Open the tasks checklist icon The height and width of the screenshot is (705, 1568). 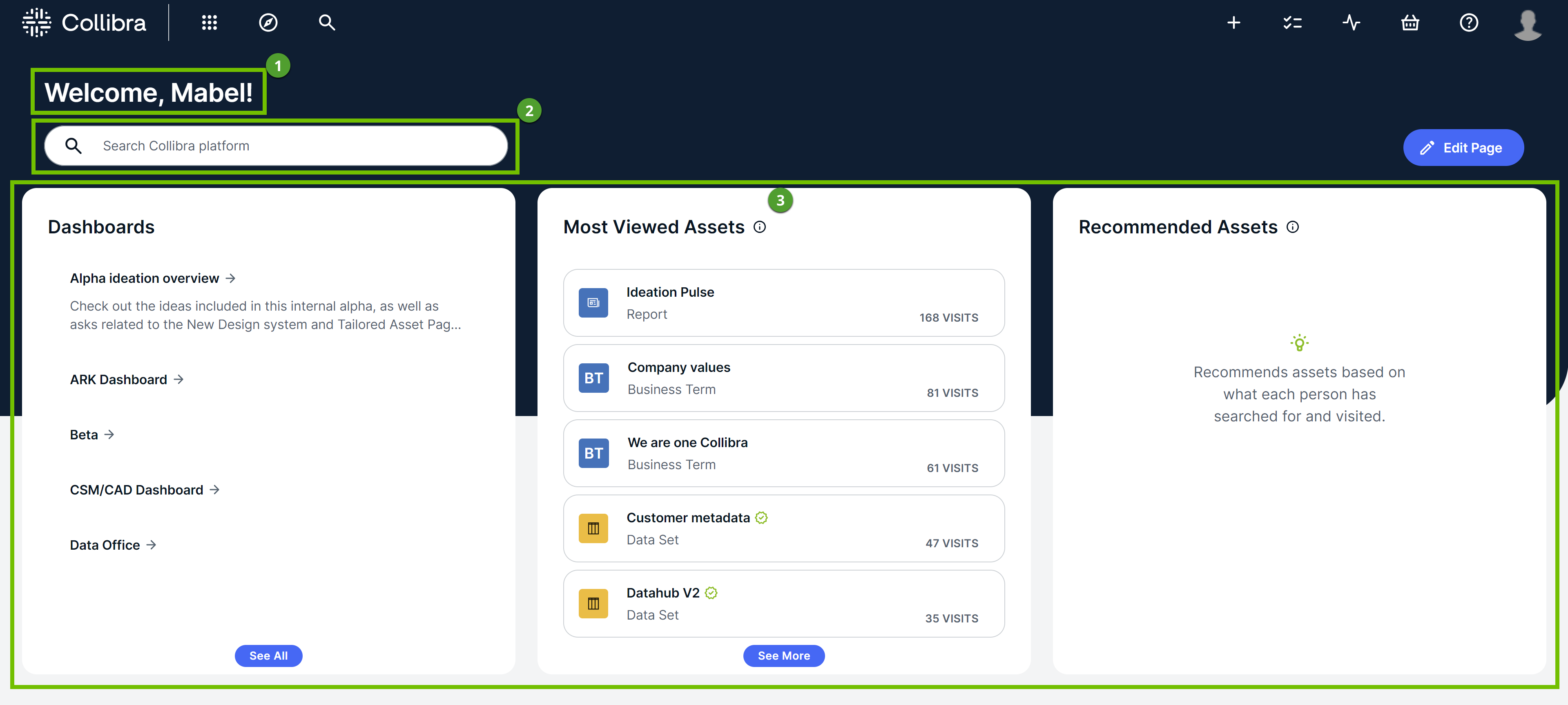coord(1292,22)
